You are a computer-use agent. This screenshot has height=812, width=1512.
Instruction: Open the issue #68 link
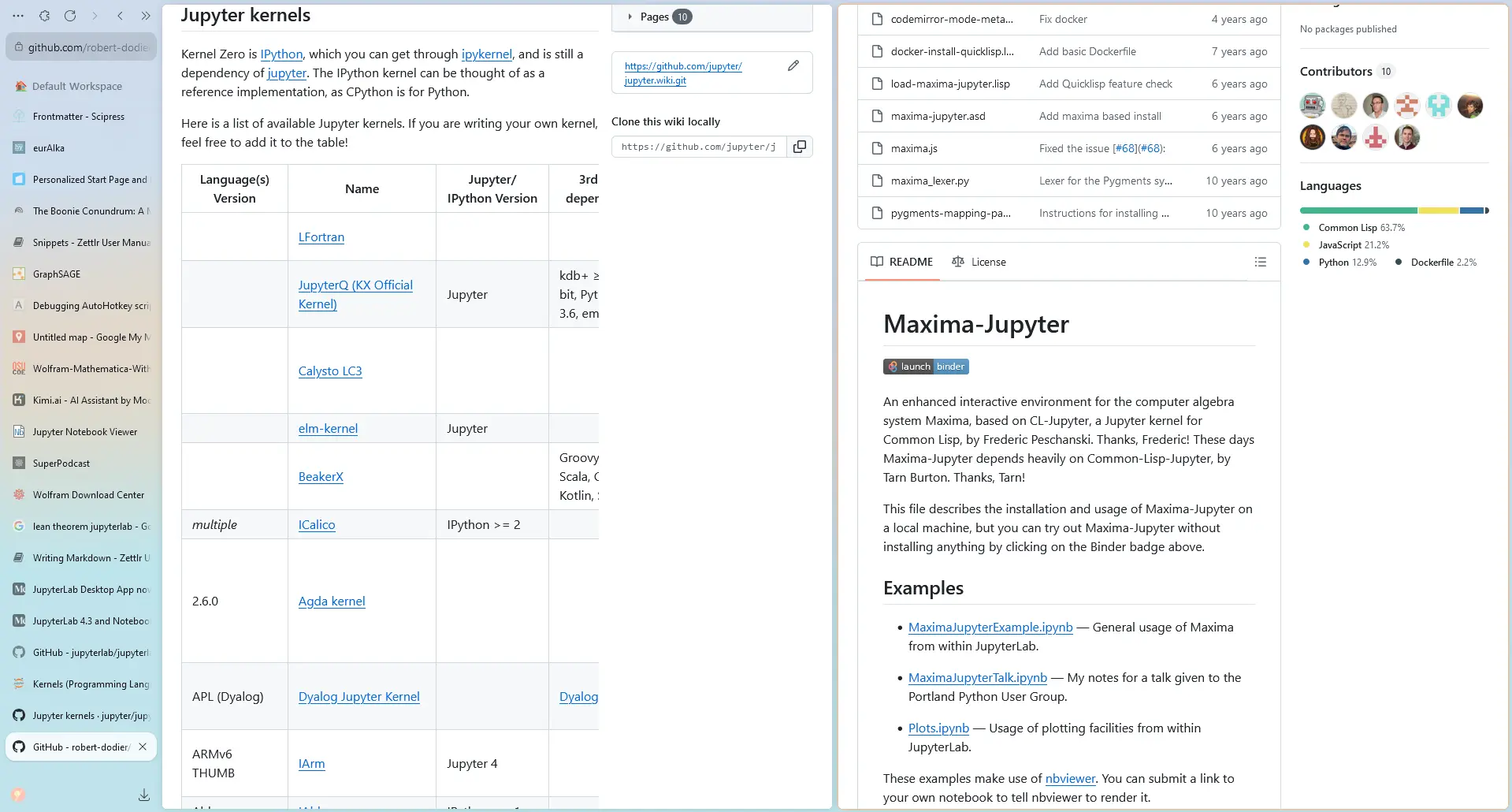click(x=1126, y=148)
